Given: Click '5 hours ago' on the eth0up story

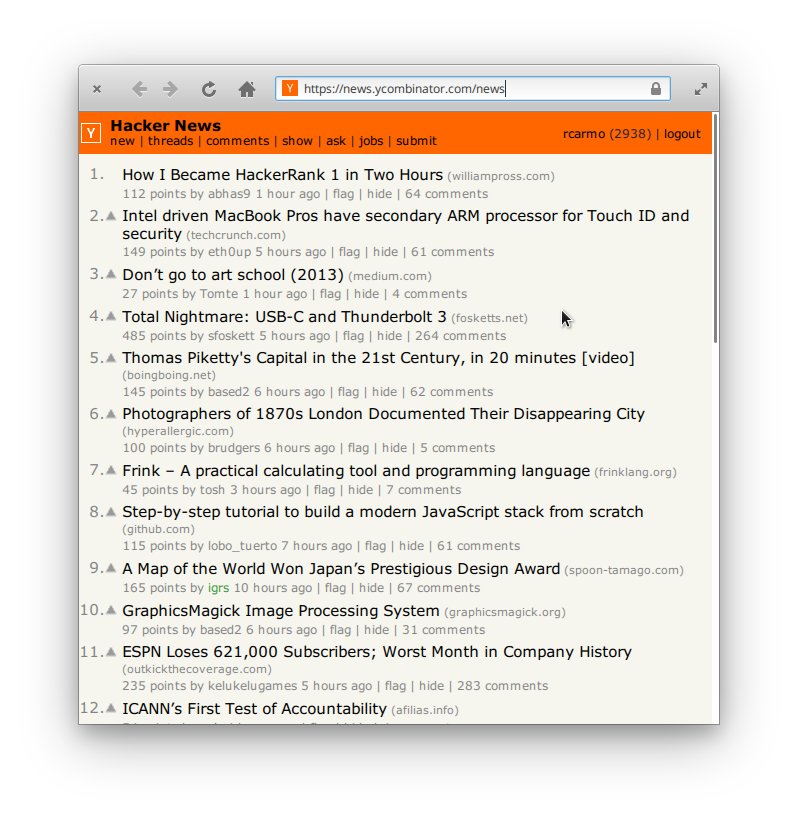Looking at the screenshot, I should tap(291, 252).
